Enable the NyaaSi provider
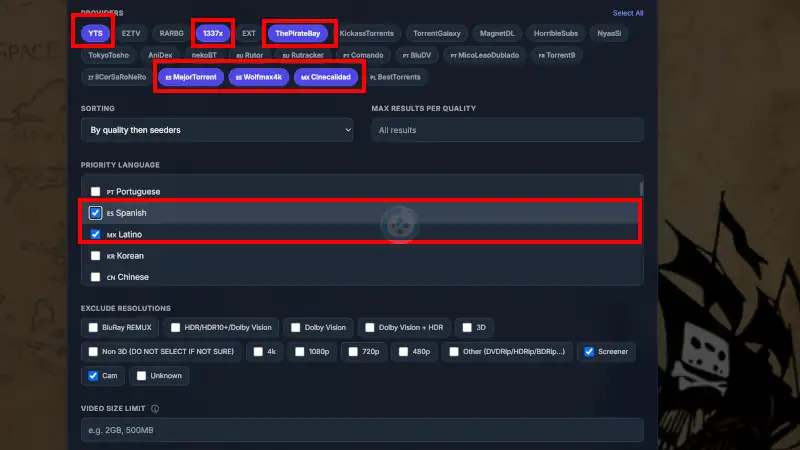This screenshot has height=450, width=800. pos(609,33)
